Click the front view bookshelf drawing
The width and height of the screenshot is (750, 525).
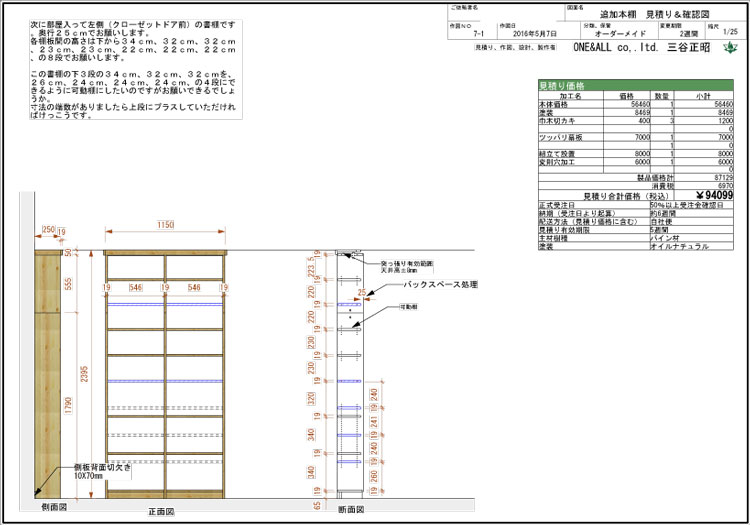(165, 374)
